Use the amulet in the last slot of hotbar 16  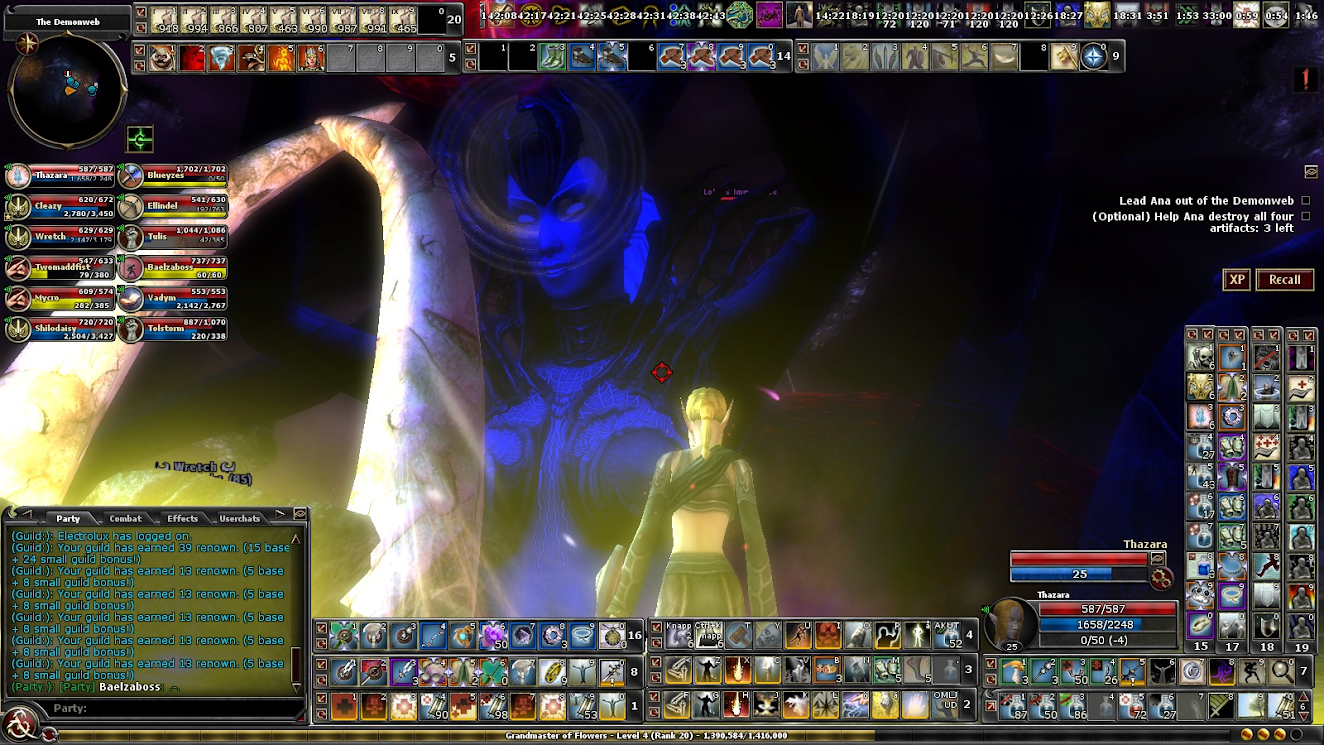[612, 635]
